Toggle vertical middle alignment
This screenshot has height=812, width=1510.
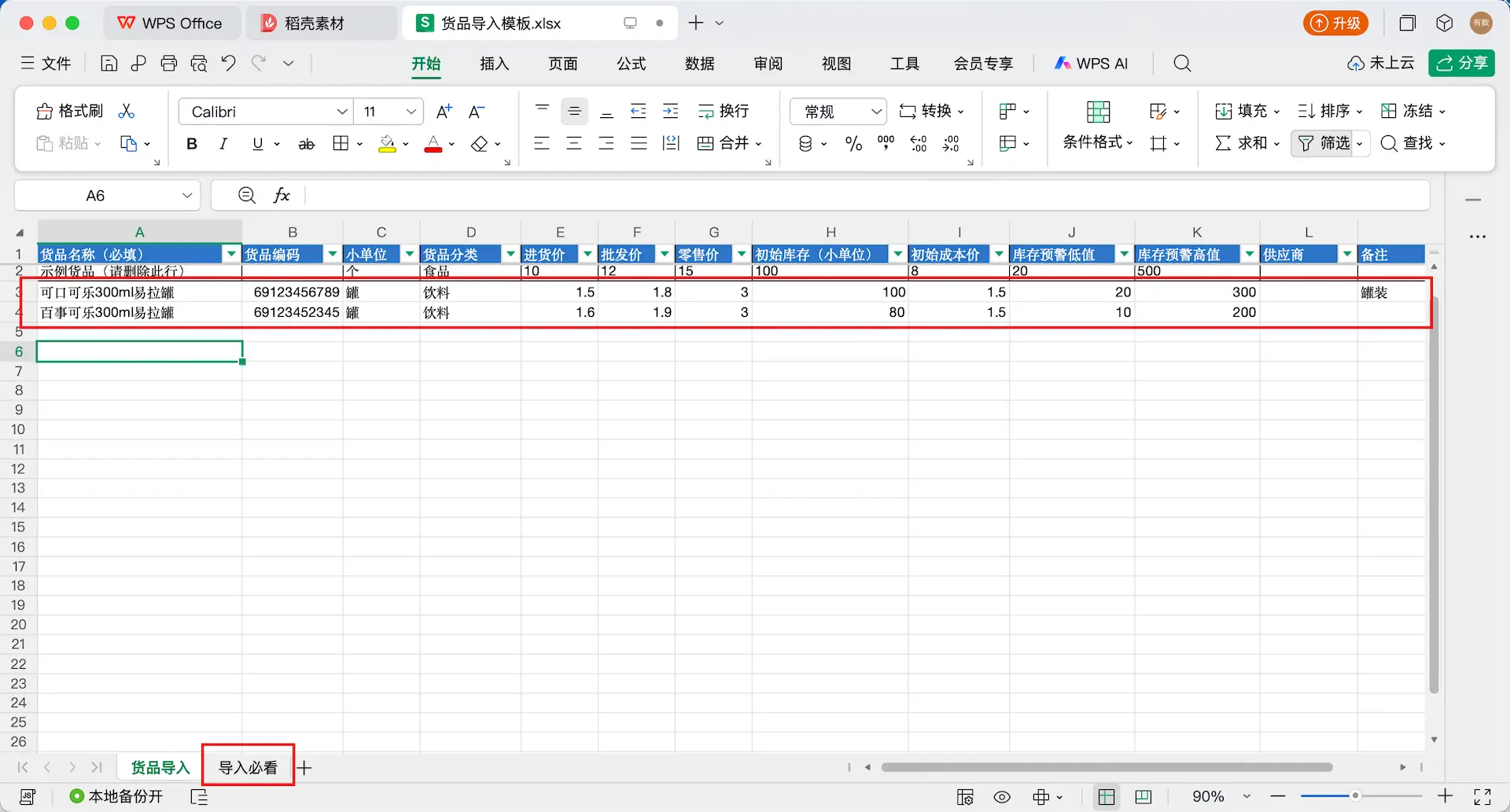pos(574,112)
